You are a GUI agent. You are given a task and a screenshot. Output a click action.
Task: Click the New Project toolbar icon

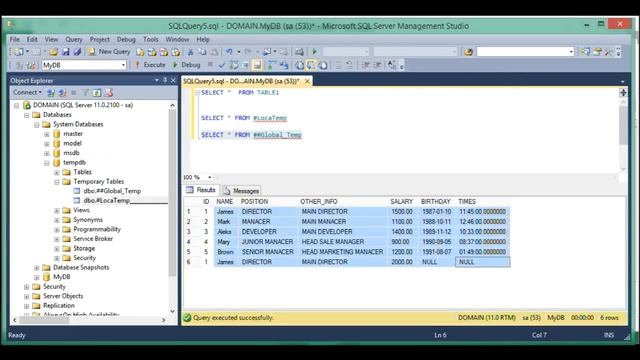pyautogui.click(x=19, y=52)
